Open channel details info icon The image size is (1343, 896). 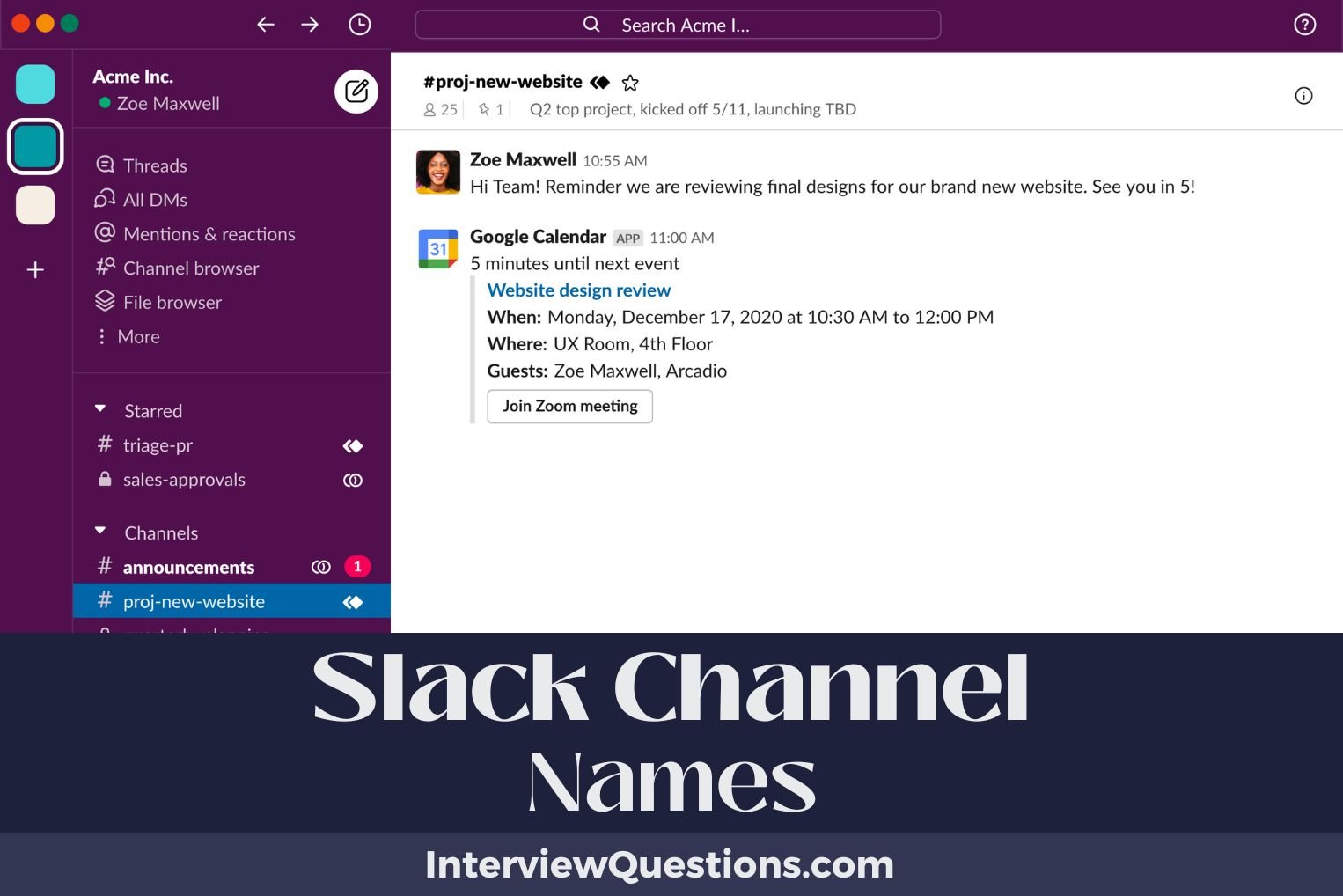(x=1304, y=96)
